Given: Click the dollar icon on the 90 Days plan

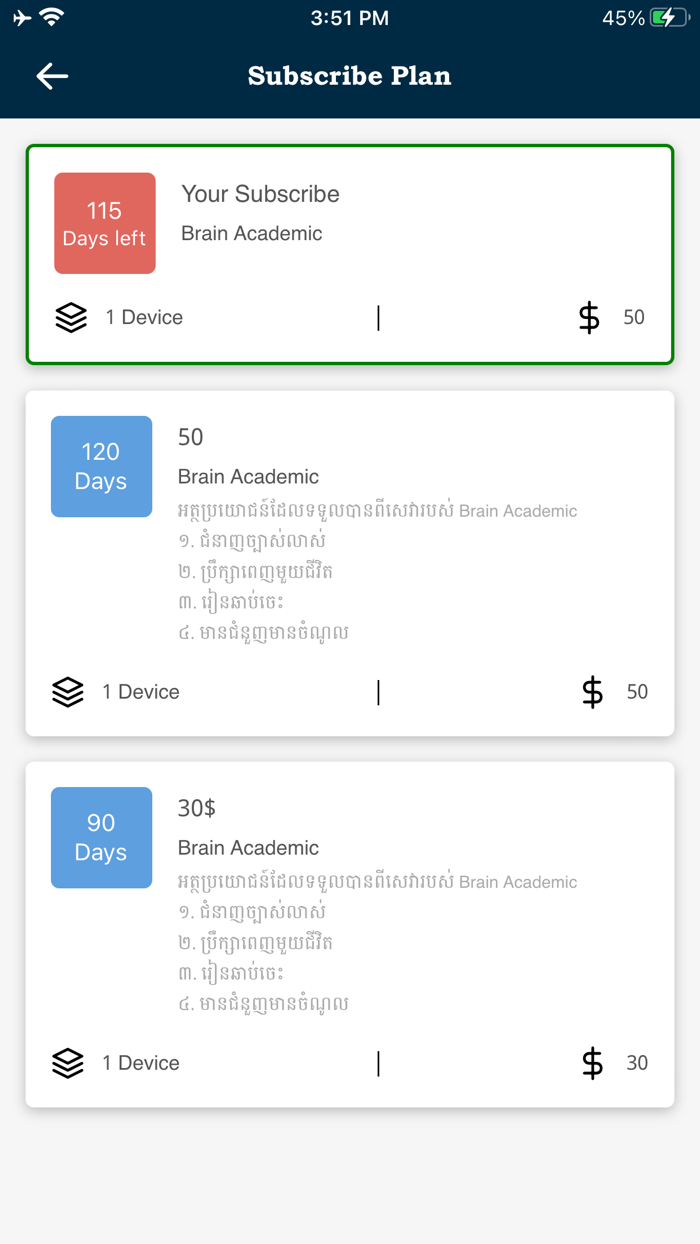Looking at the screenshot, I should [592, 1063].
